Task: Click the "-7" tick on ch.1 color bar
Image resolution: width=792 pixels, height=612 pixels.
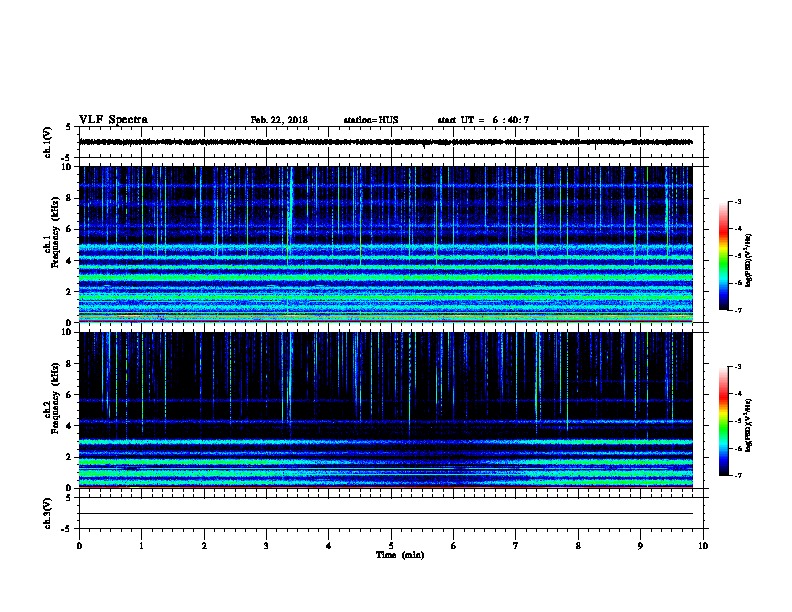Action: [x=737, y=310]
